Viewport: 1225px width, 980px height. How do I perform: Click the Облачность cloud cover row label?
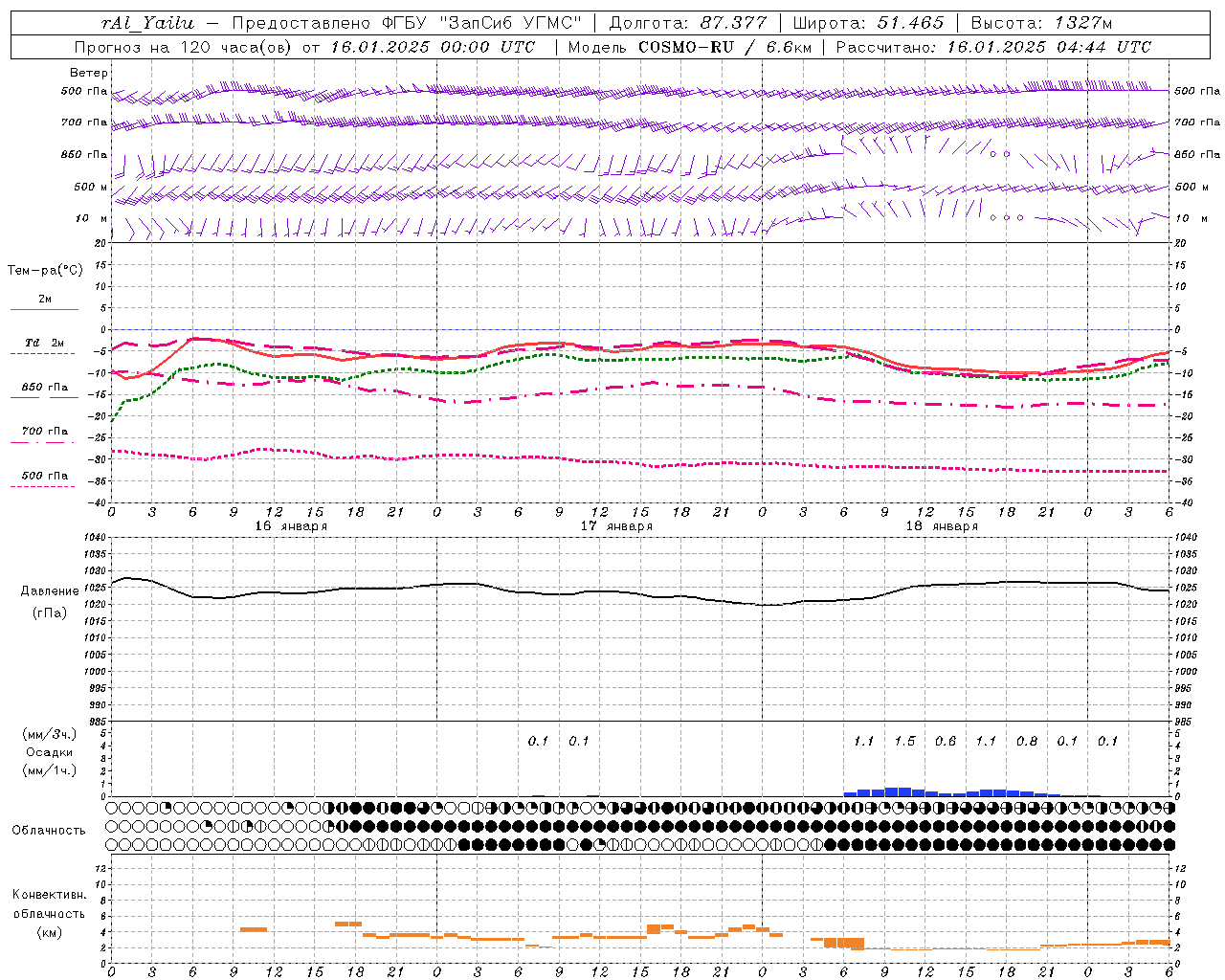(49, 831)
